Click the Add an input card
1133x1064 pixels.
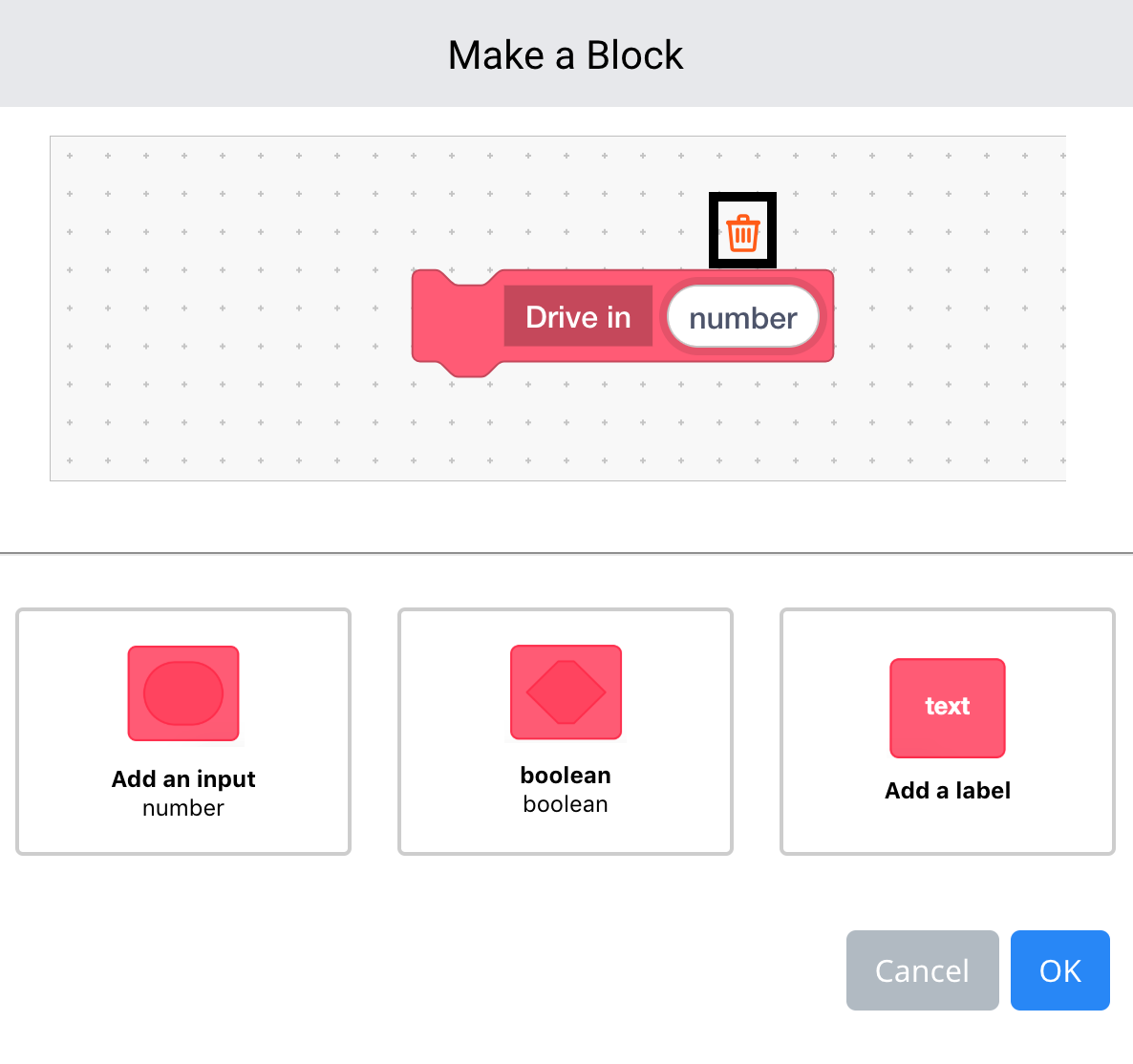click(x=183, y=732)
